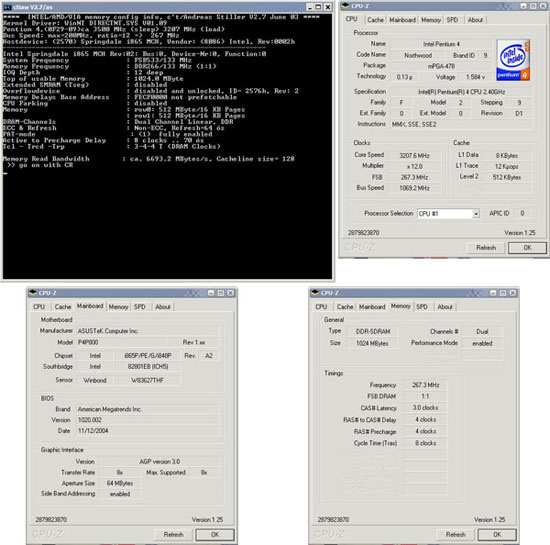
Task: Click the Memory window CPU-Z title icon
Action: point(315,292)
